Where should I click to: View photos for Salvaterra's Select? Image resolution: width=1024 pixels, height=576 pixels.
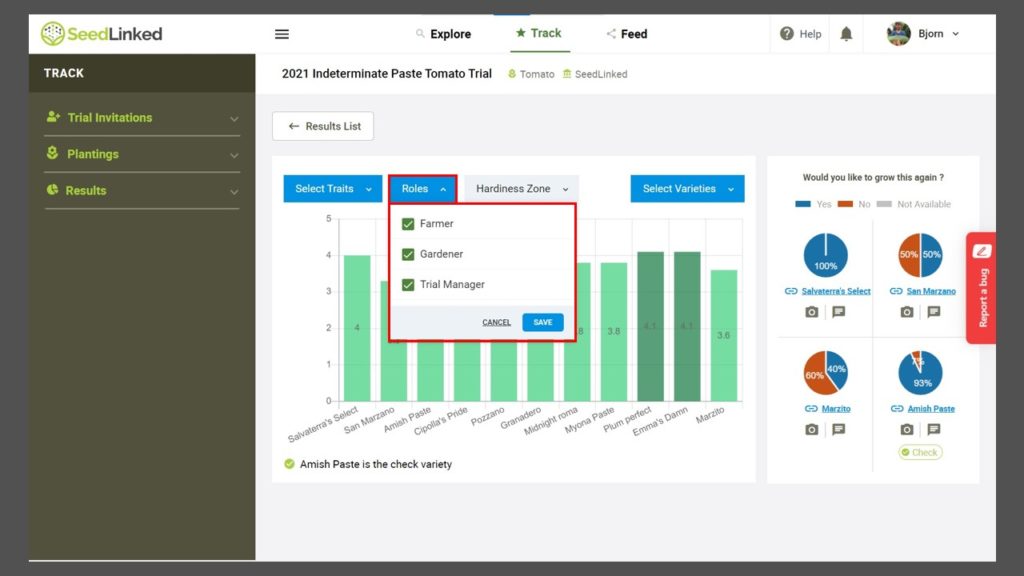click(x=811, y=312)
